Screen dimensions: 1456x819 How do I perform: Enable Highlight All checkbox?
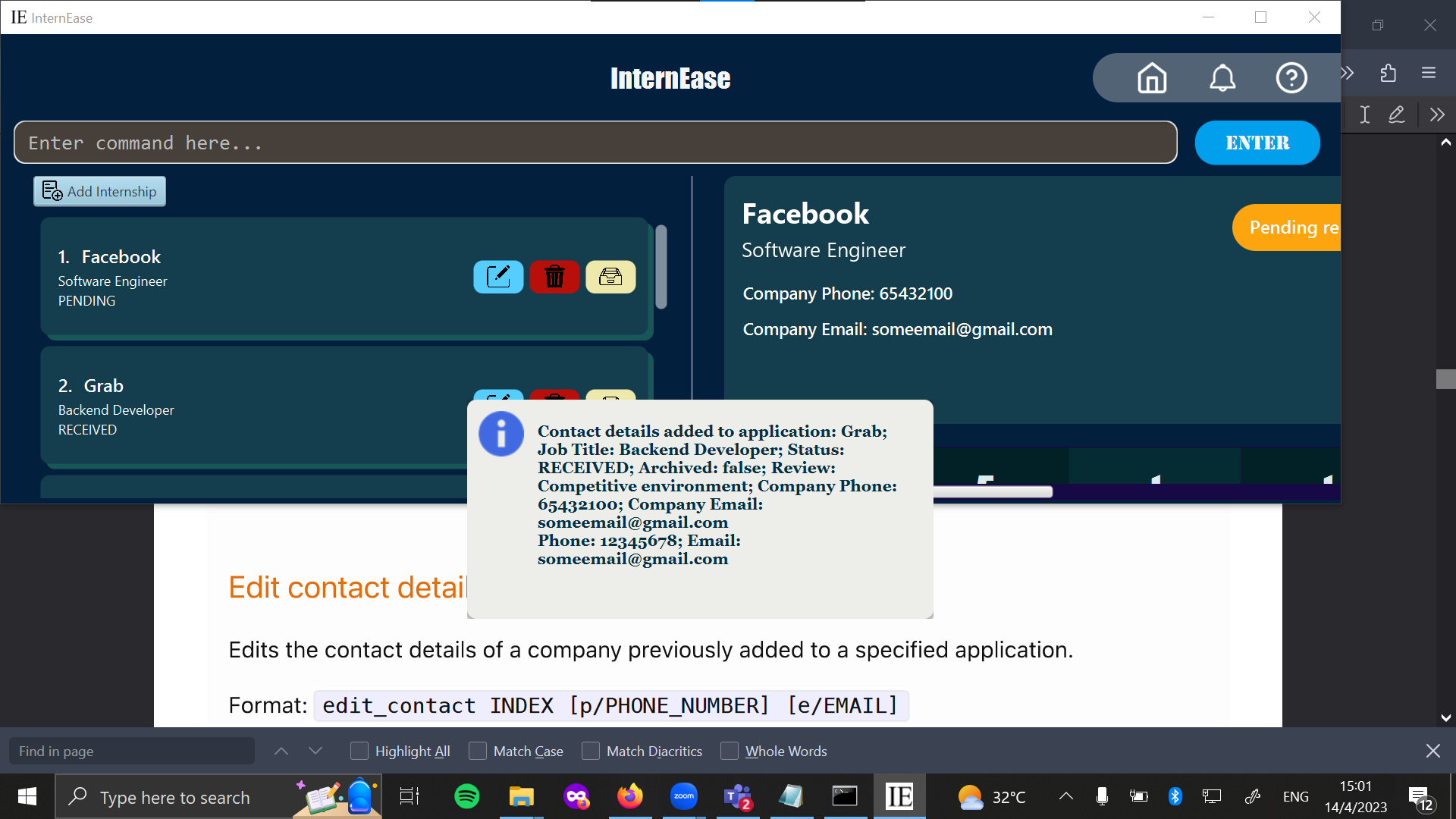pos(359,751)
